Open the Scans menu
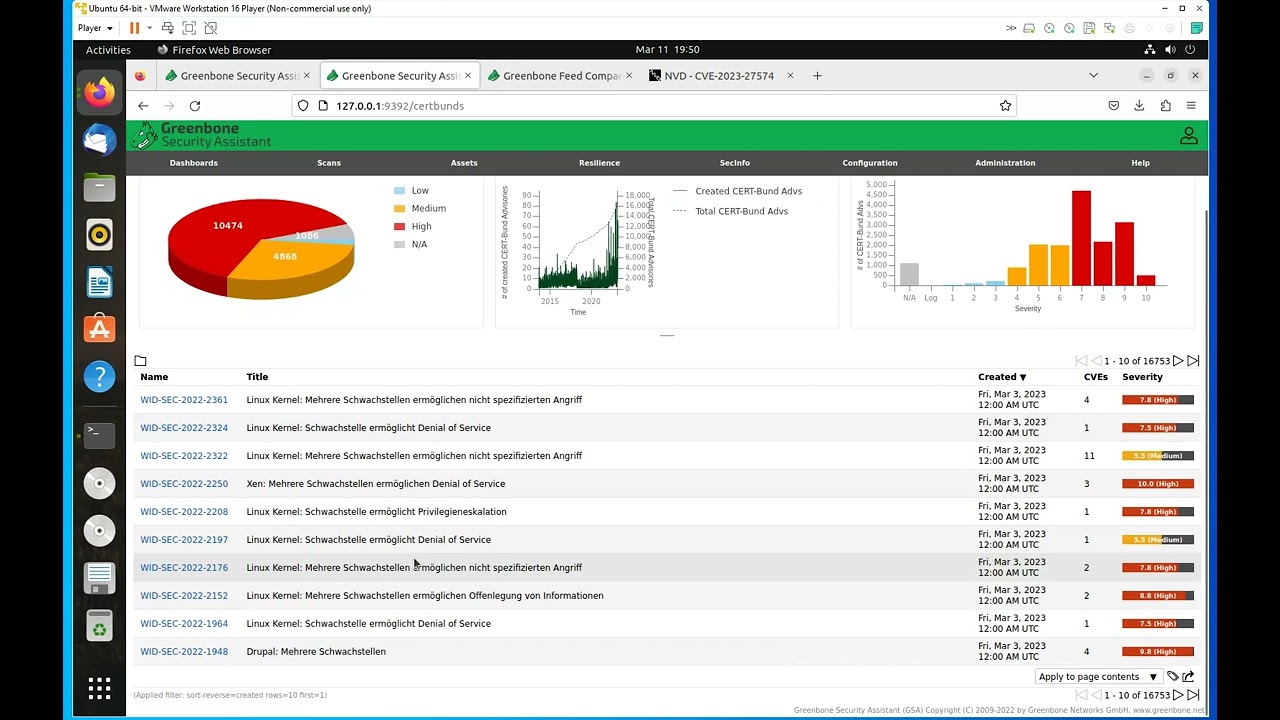1280x720 pixels. [x=329, y=163]
